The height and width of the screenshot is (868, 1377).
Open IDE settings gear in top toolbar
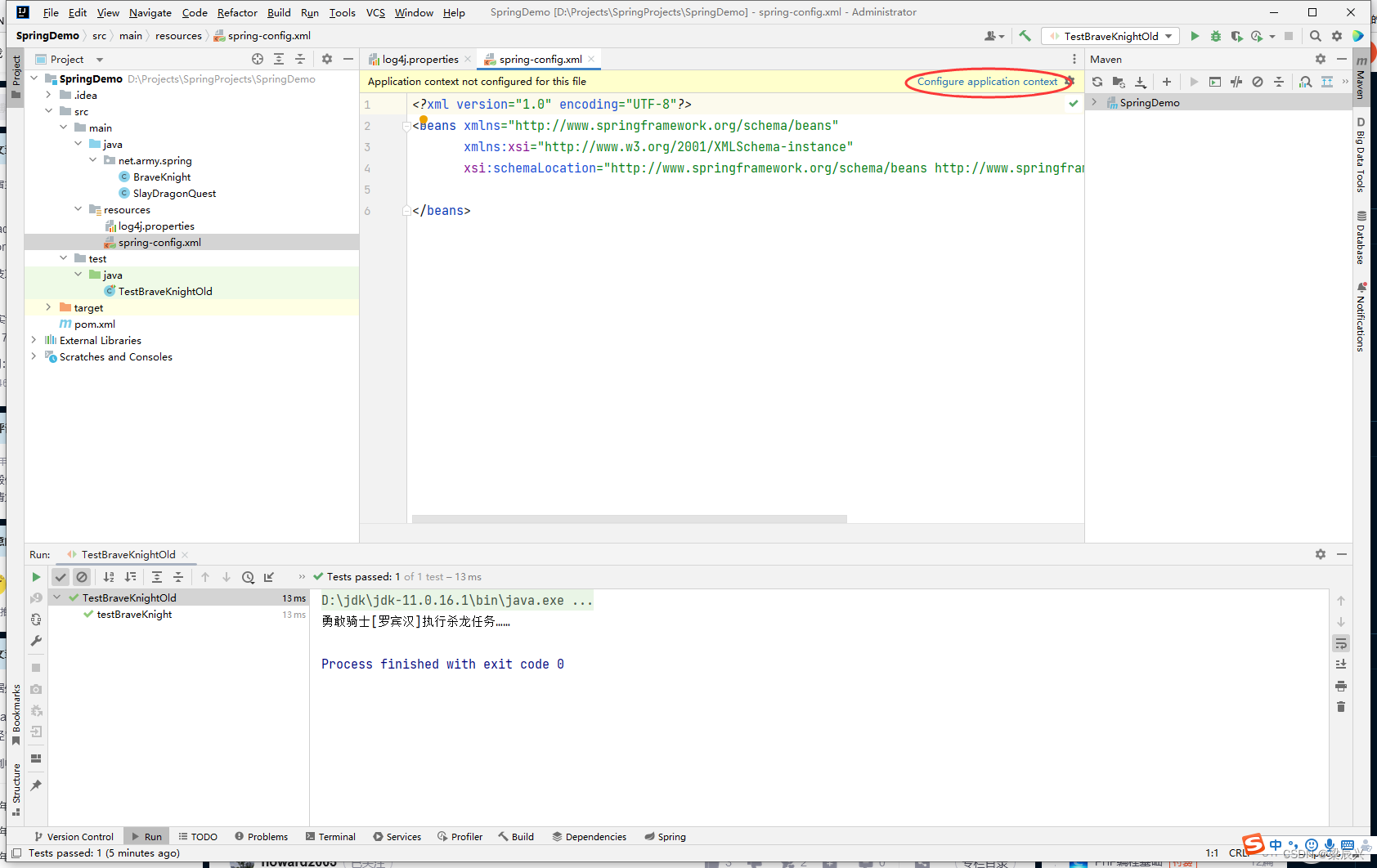[x=1337, y=36]
